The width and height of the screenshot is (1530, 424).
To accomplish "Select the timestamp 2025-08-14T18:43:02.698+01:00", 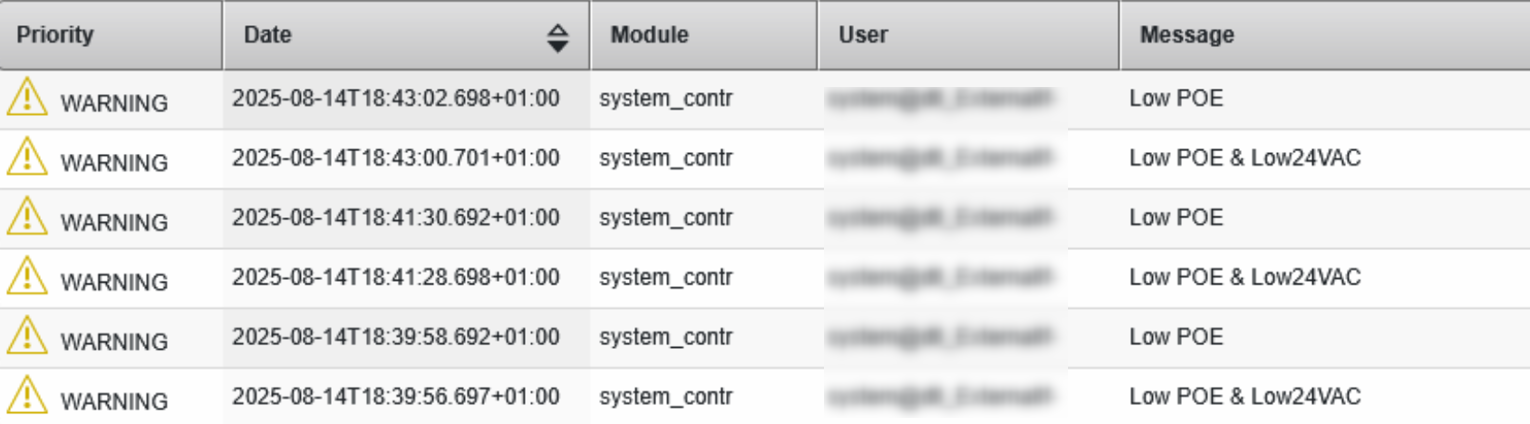I will coord(396,99).
